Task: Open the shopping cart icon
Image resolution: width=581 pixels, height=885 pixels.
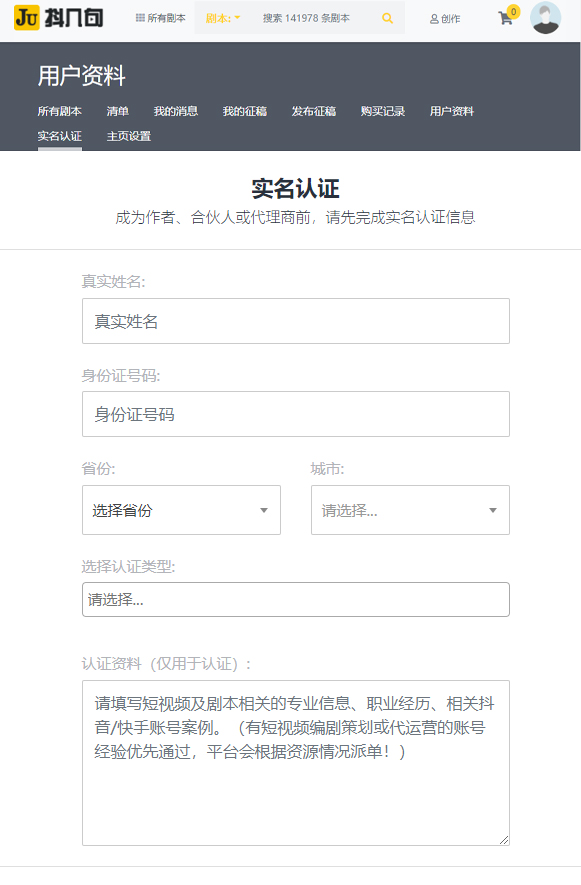Action: pos(505,19)
